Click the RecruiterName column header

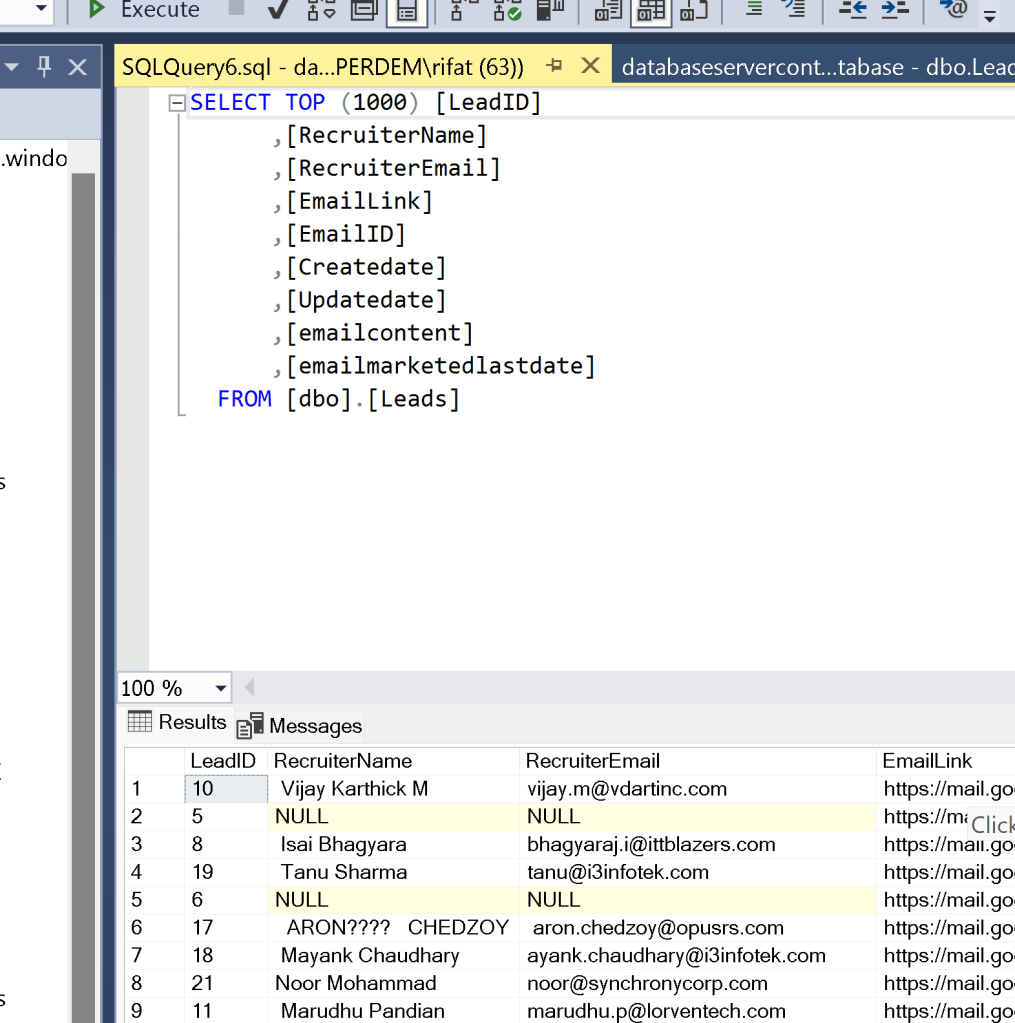[393, 761]
